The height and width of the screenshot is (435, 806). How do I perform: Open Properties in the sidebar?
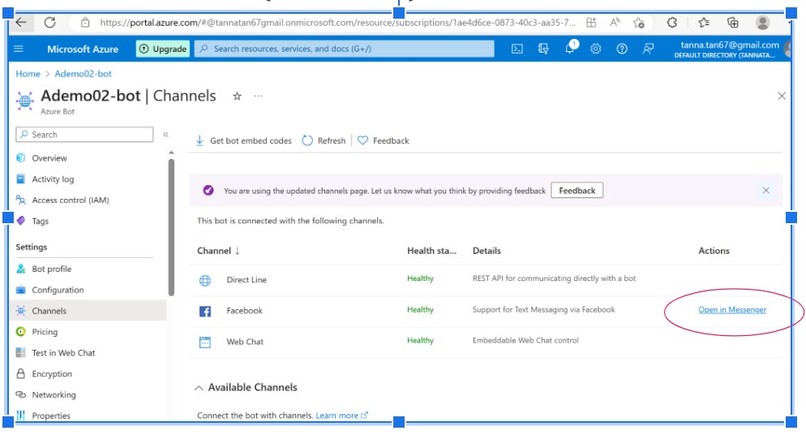[51, 415]
